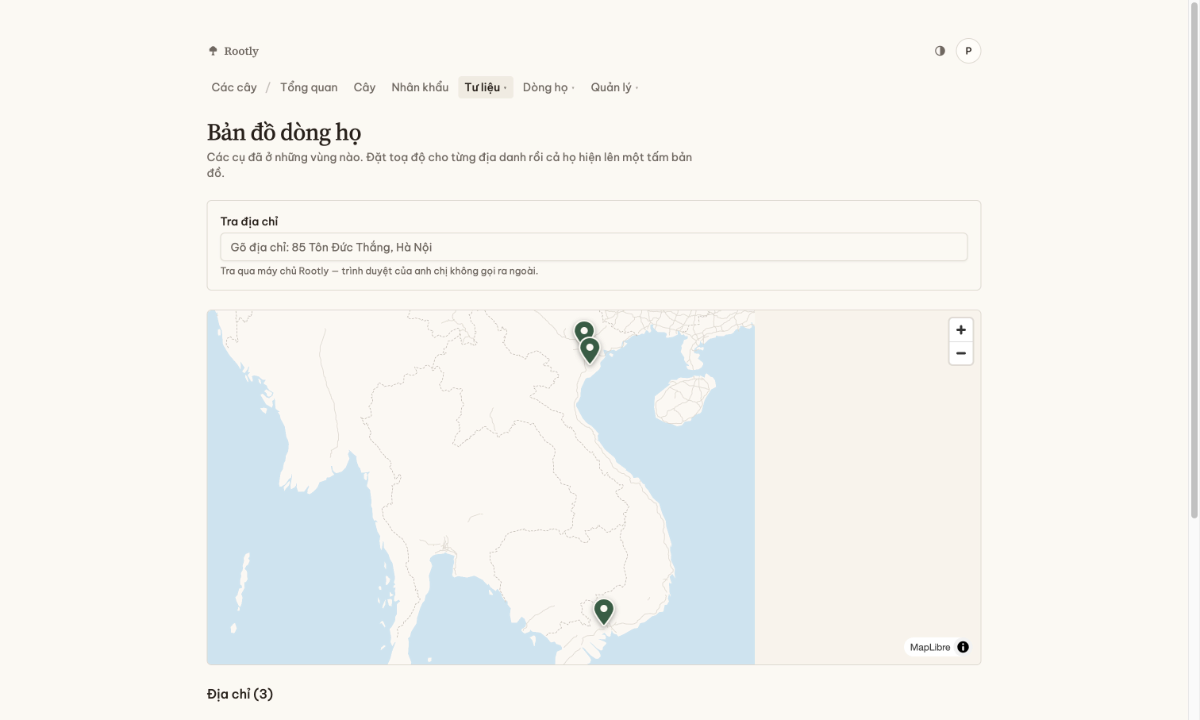This screenshot has height=720, width=1200.
Task: Go to the Các cây breadcrumb link
Action: coord(234,87)
